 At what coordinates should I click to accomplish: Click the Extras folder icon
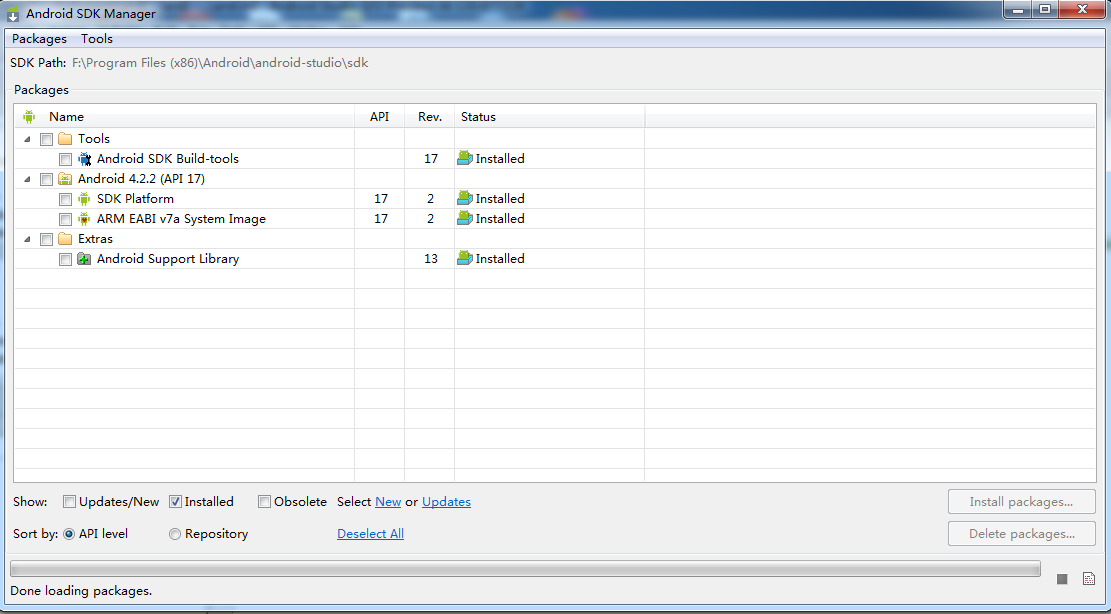tap(65, 239)
